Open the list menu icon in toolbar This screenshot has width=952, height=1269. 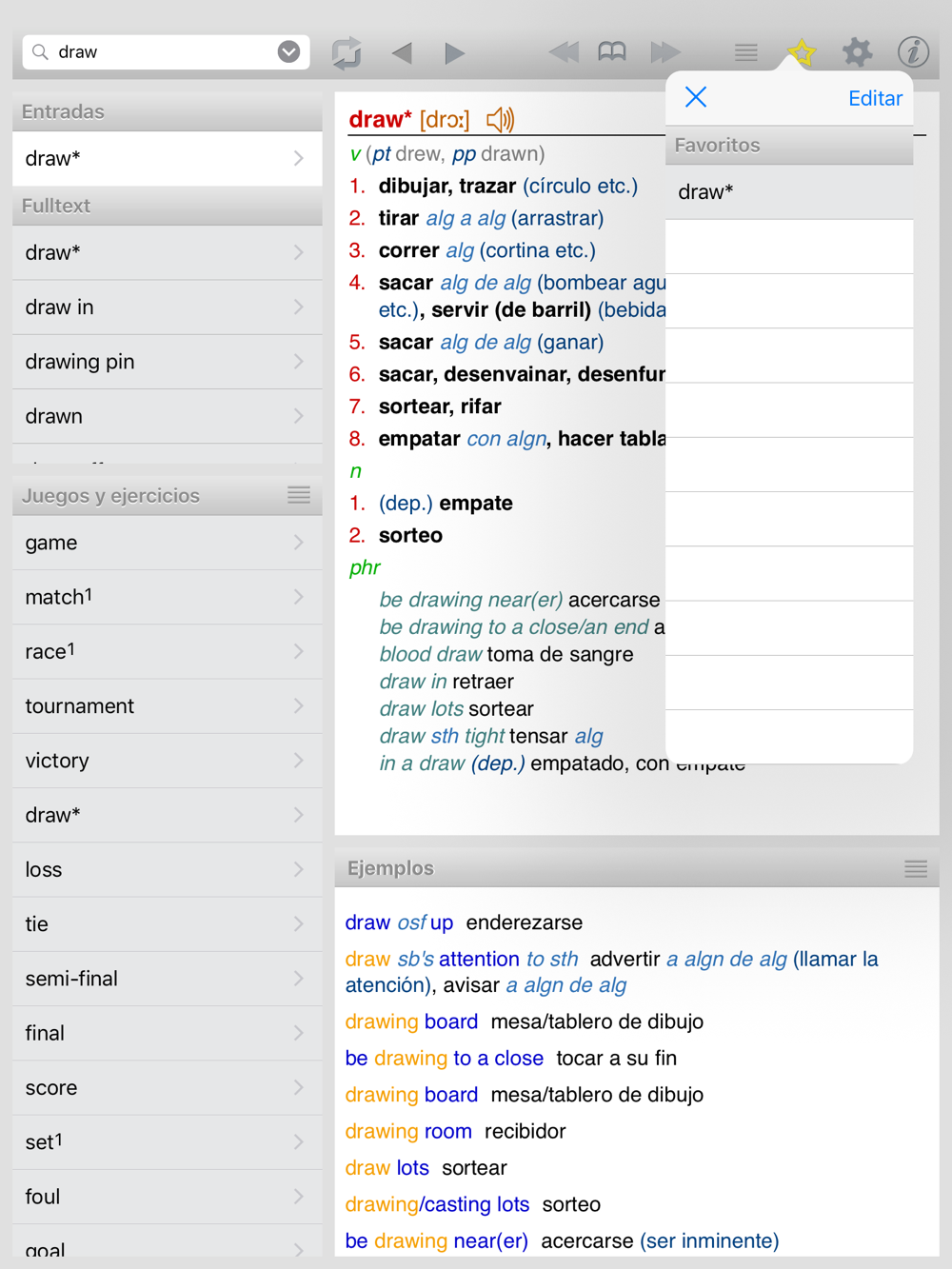click(x=746, y=52)
